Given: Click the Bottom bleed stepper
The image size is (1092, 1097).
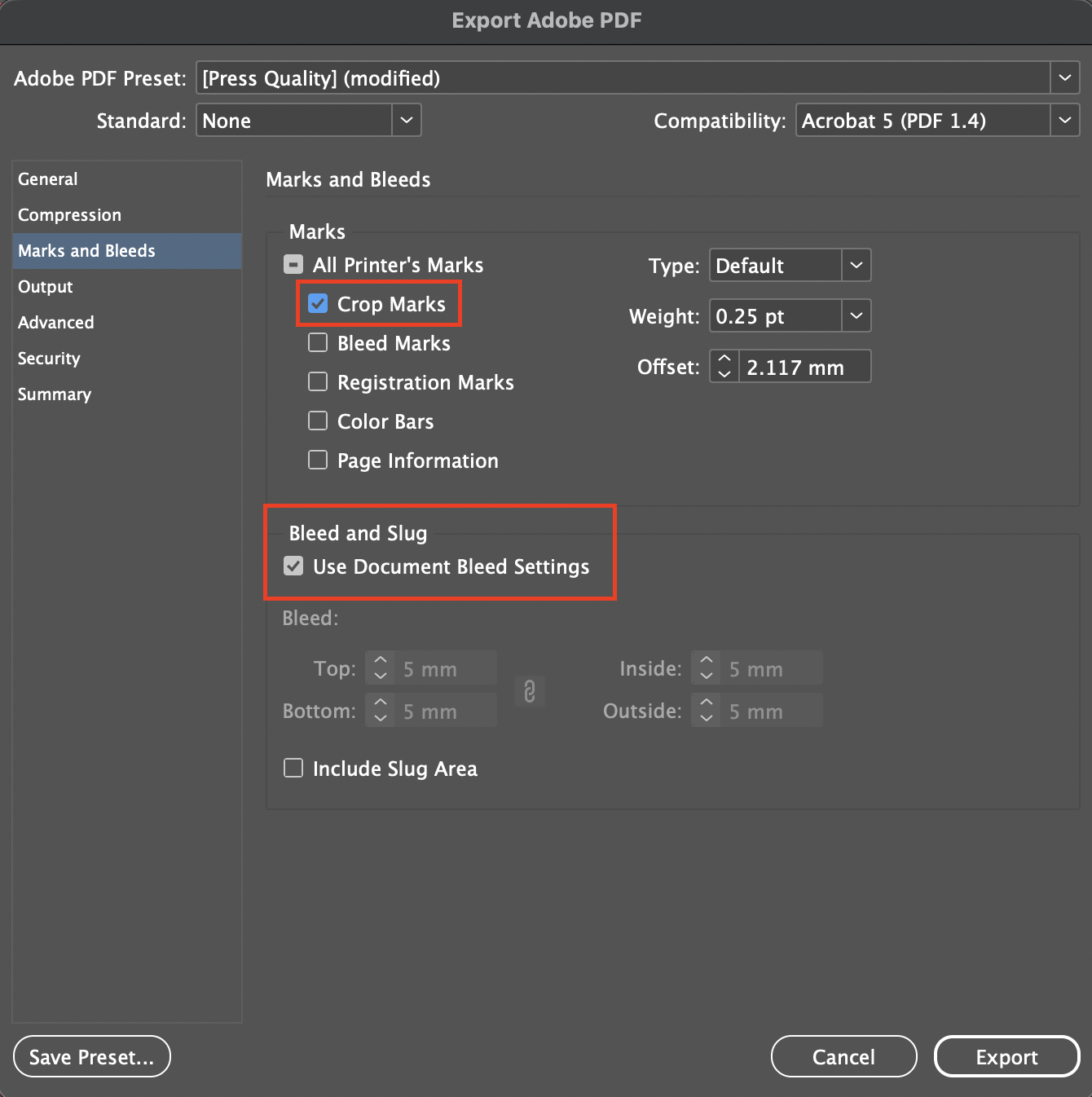Looking at the screenshot, I should point(380,711).
